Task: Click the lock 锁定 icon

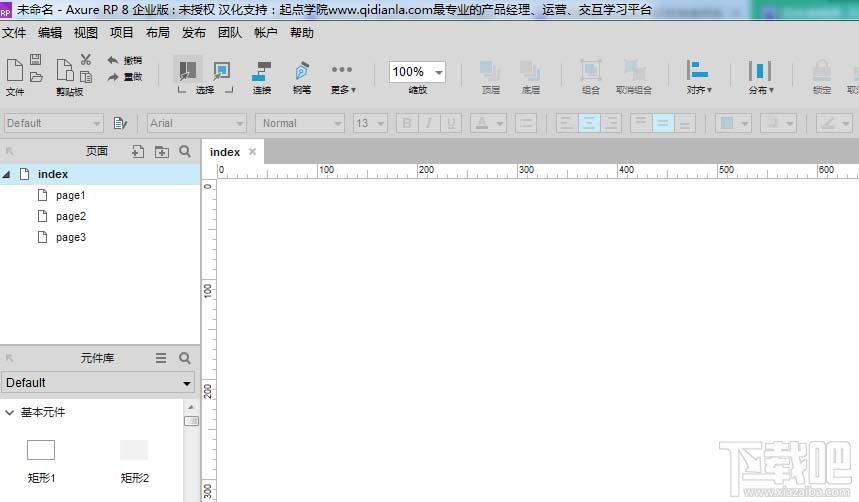Action: pos(822,71)
